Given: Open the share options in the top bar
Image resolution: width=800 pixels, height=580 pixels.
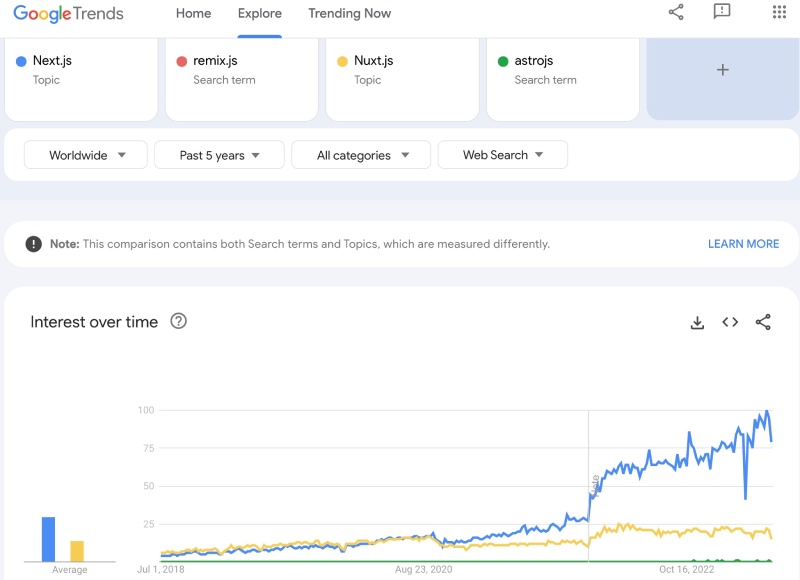Looking at the screenshot, I should pos(675,13).
